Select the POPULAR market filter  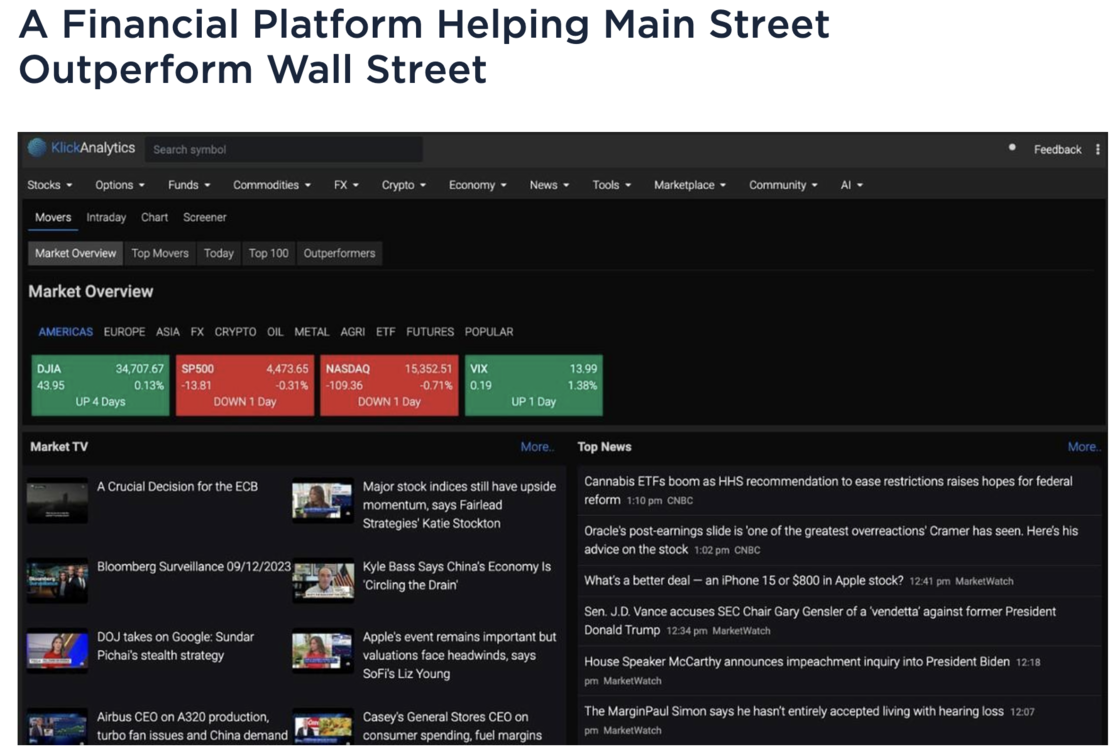point(489,332)
